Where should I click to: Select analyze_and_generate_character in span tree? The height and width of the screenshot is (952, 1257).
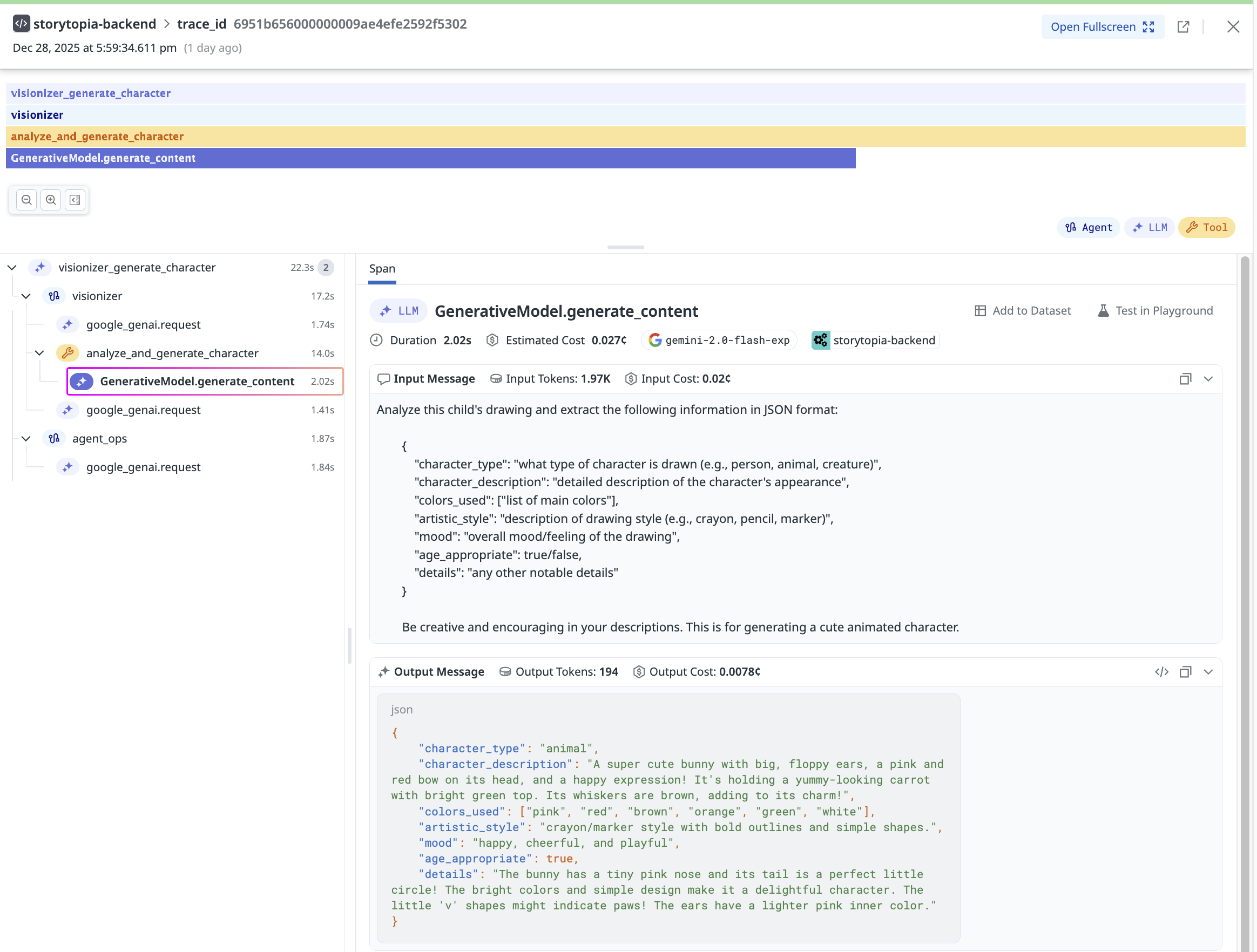tap(172, 353)
